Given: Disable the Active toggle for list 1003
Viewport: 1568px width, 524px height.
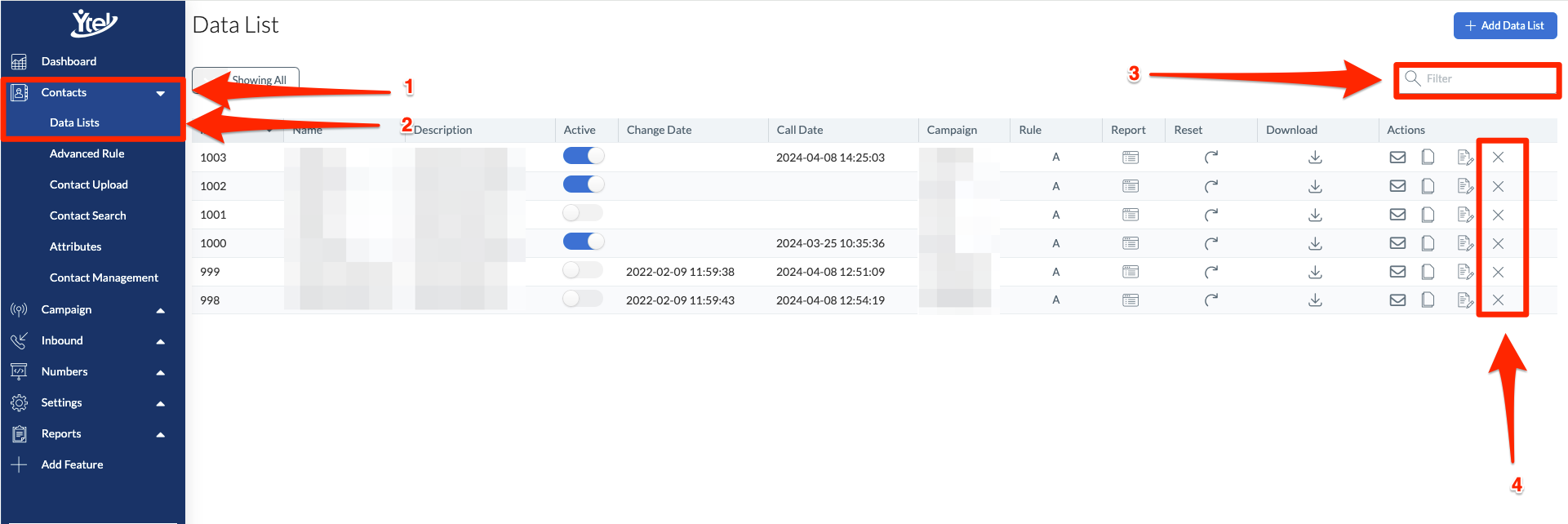Looking at the screenshot, I should coord(584,155).
